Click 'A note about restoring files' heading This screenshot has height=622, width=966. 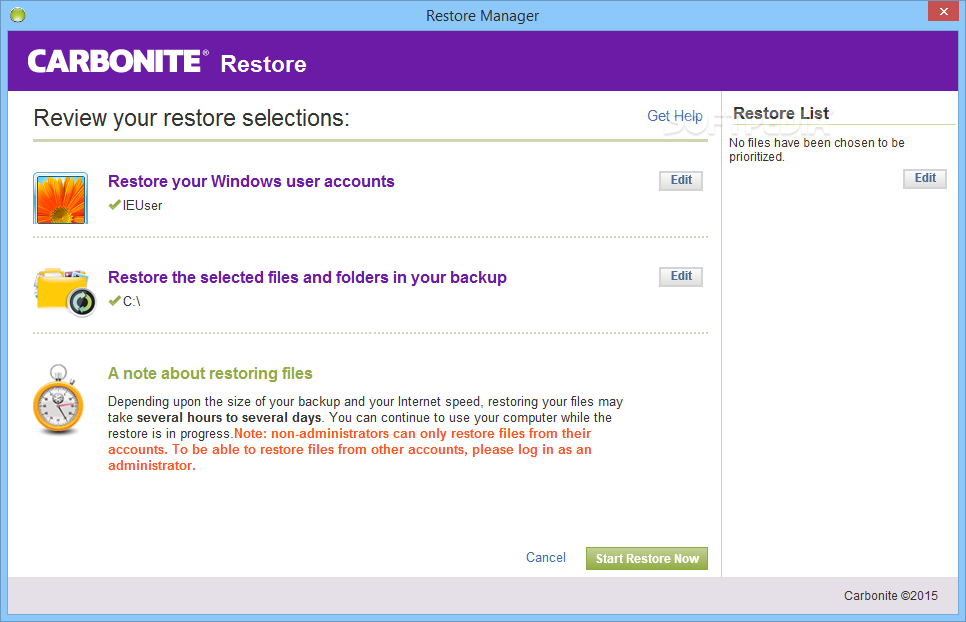210,374
